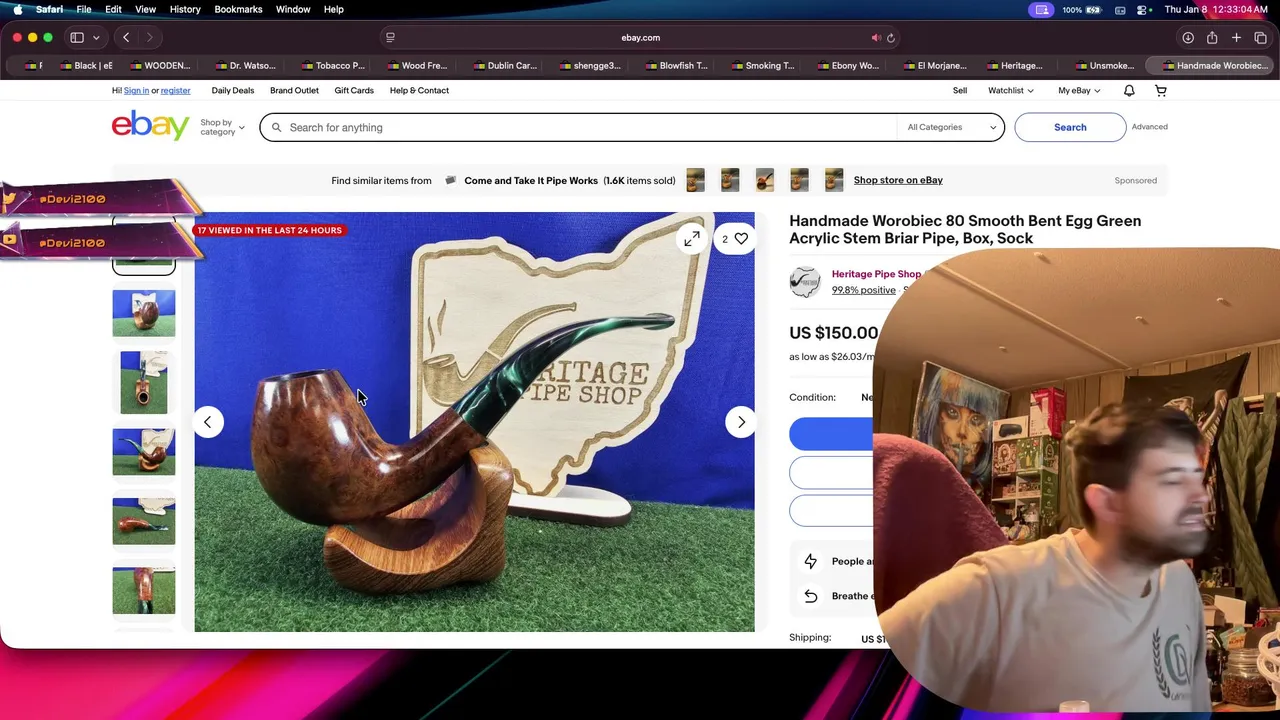Show next image arrow

(741, 422)
